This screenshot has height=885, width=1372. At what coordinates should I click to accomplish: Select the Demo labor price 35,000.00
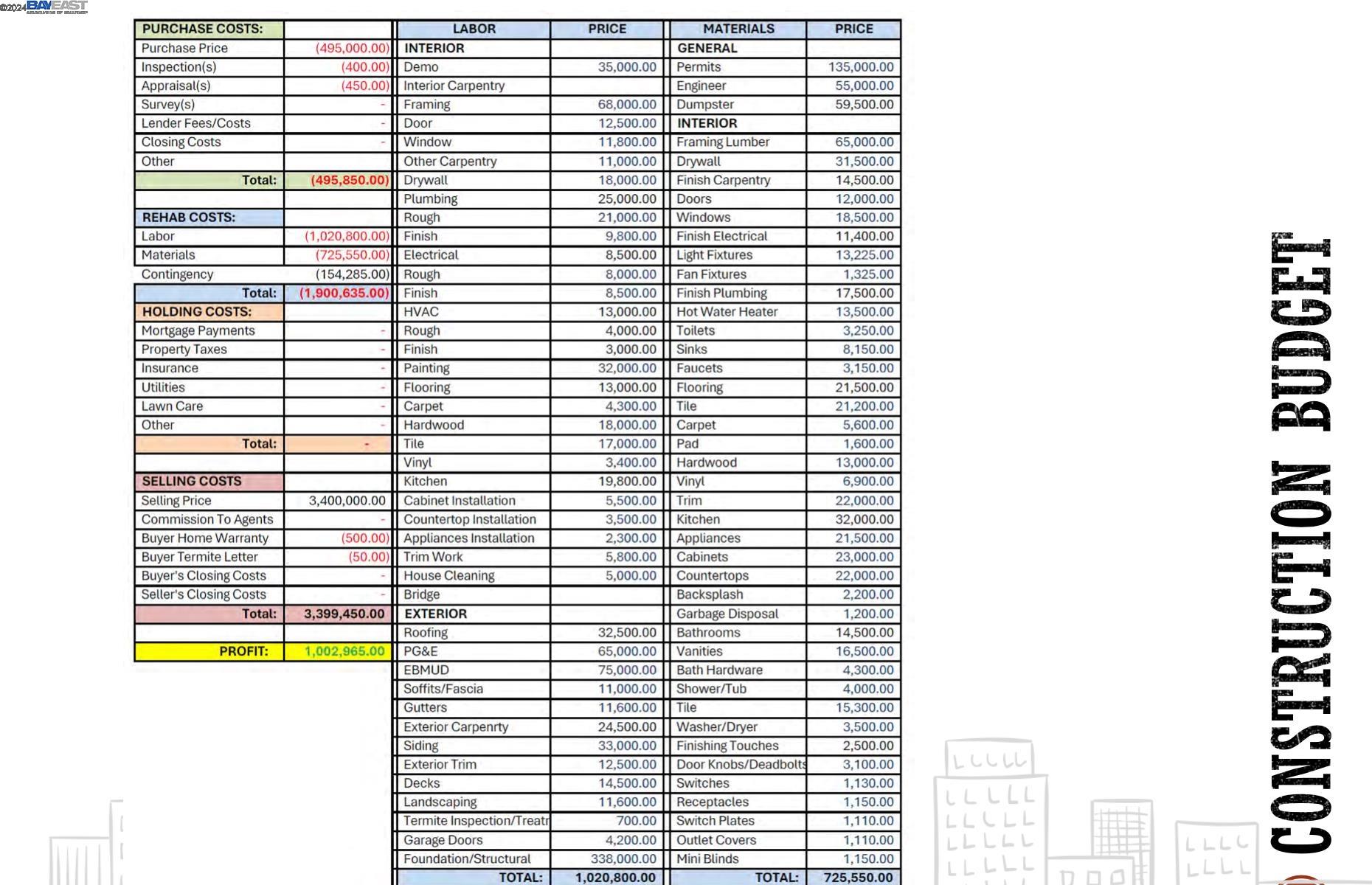click(x=627, y=67)
